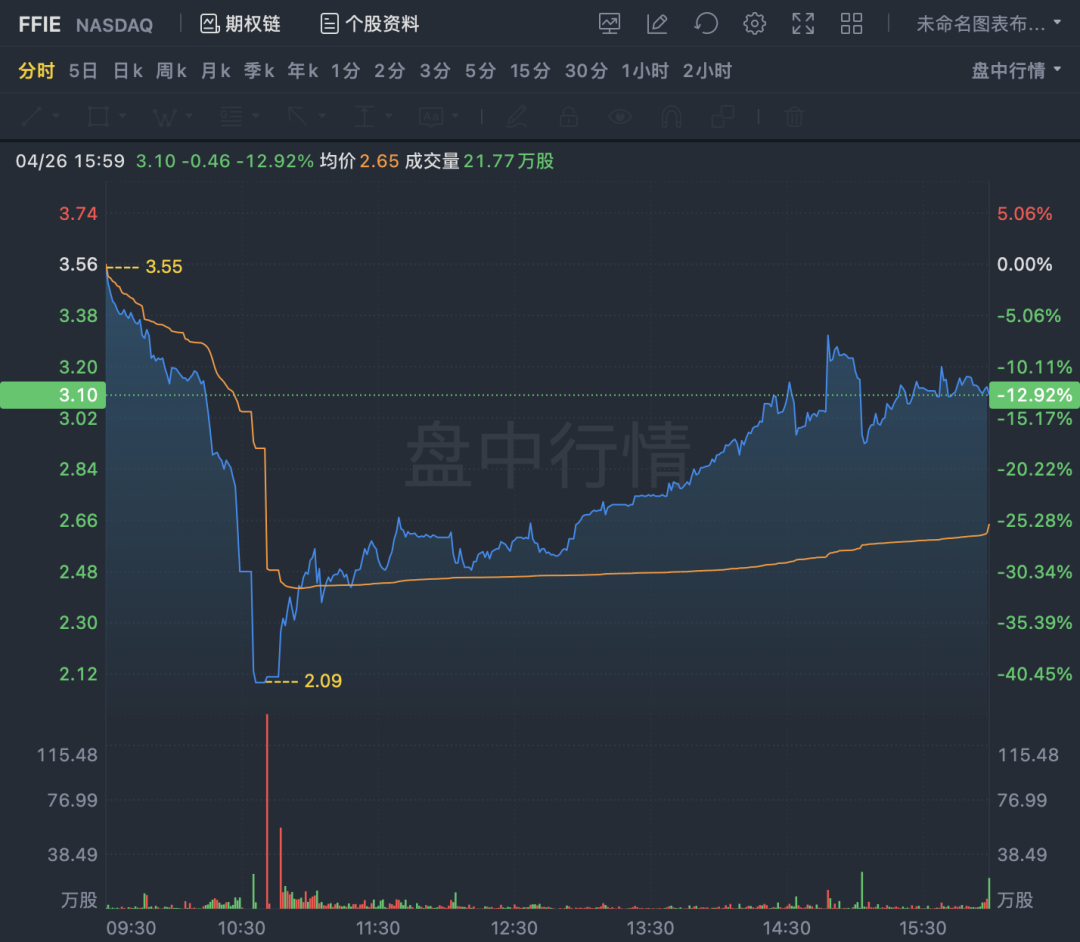Click the green 3.10 price tag marker
Viewport: 1080px width, 942px height.
pyautogui.click(x=52, y=395)
